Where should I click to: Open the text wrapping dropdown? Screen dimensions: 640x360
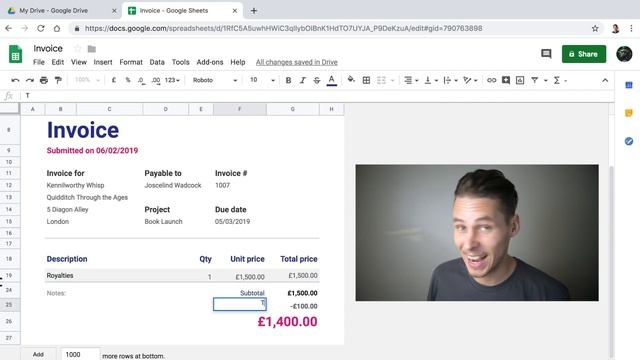450,80
